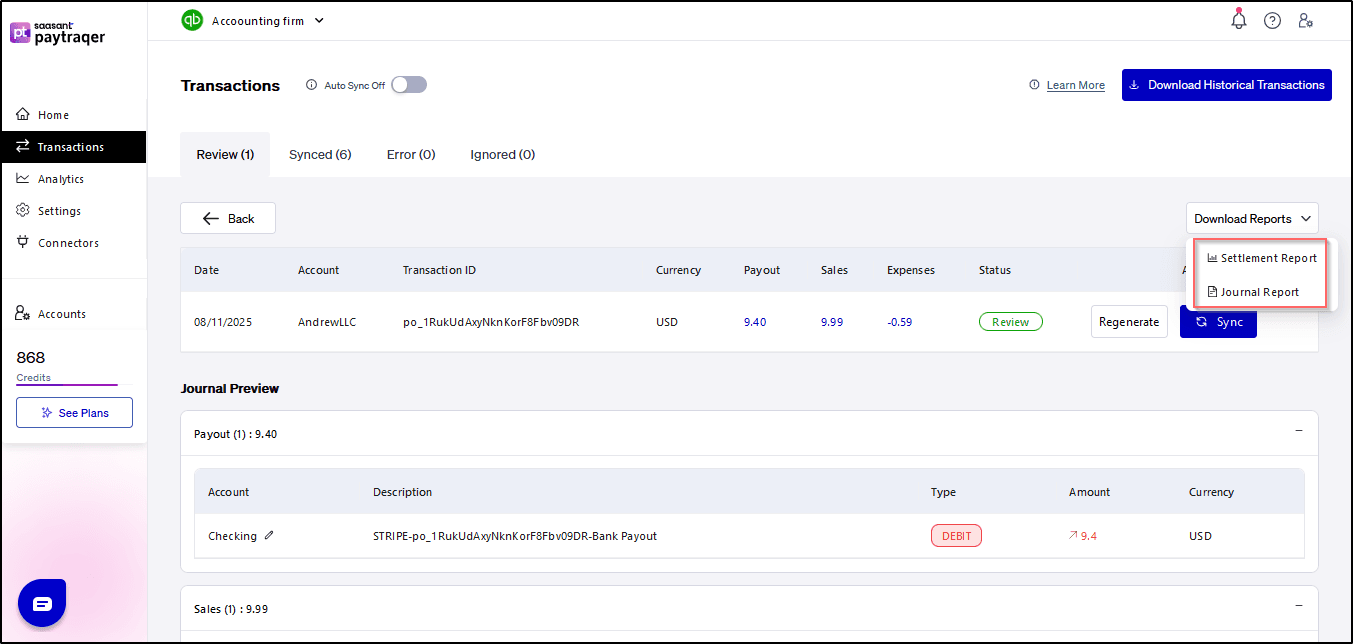This screenshot has width=1353, height=644.
Task: Open the chat support widget
Action: pyautogui.click(x=42, y=603)
